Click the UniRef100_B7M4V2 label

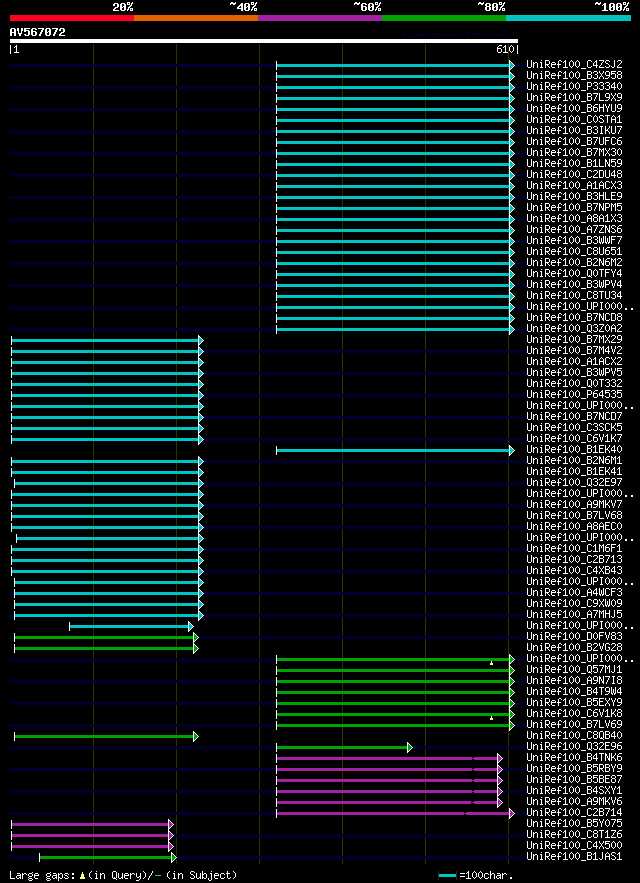pyautogui.click(x=574, y=350)
